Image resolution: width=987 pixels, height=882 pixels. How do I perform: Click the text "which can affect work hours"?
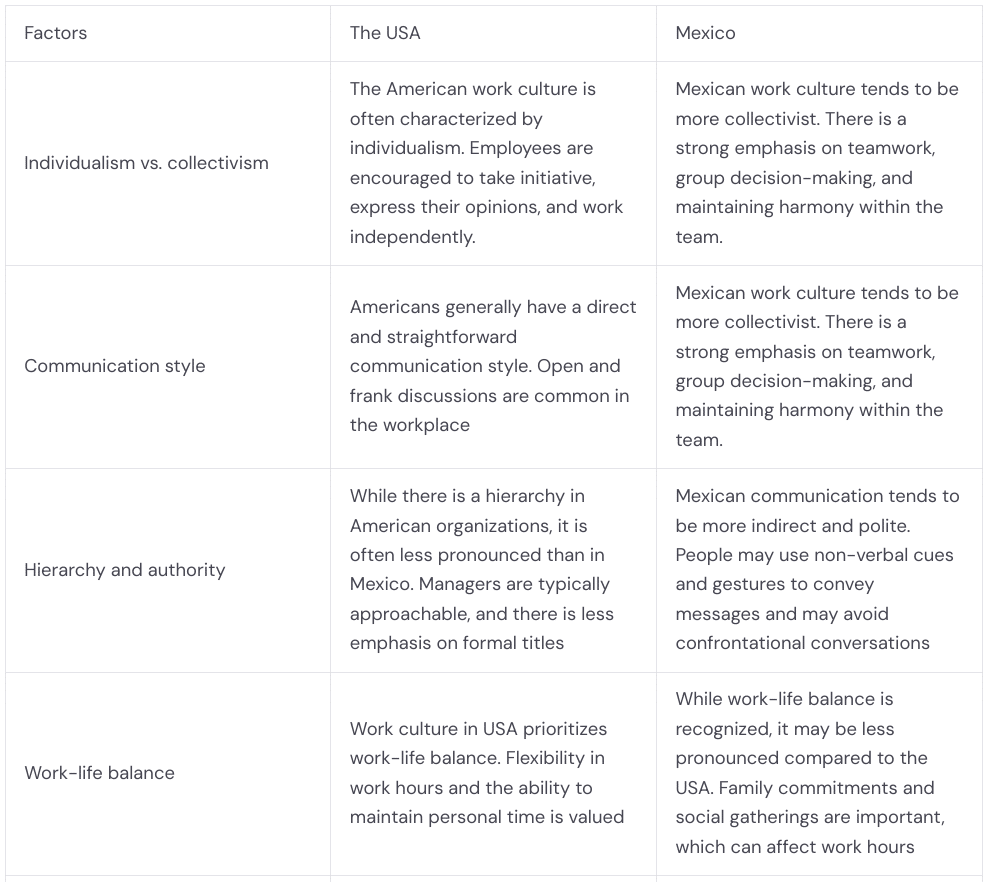(x=794, y=847)
